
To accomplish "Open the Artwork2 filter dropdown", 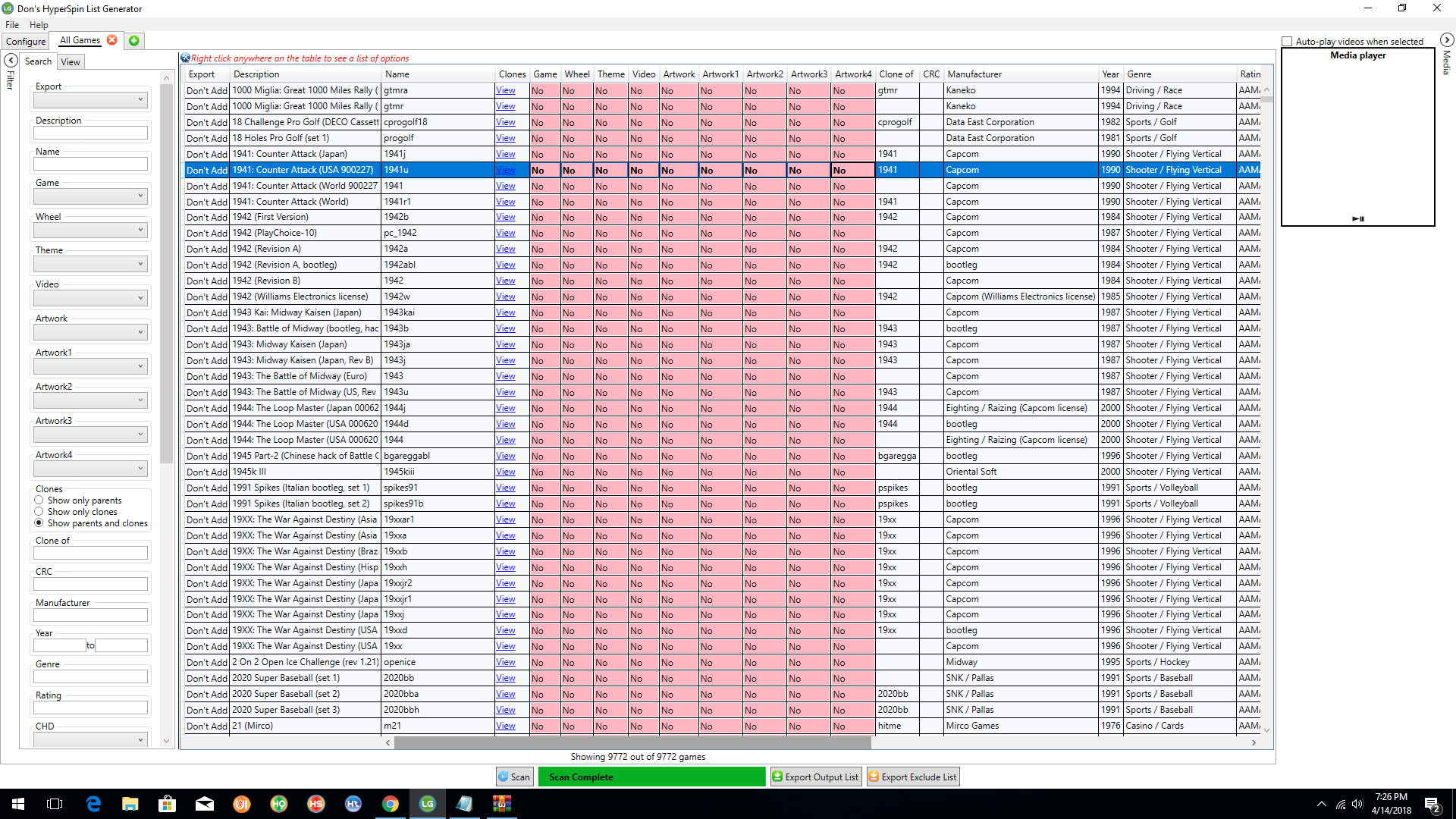I will tap(90, 400).
